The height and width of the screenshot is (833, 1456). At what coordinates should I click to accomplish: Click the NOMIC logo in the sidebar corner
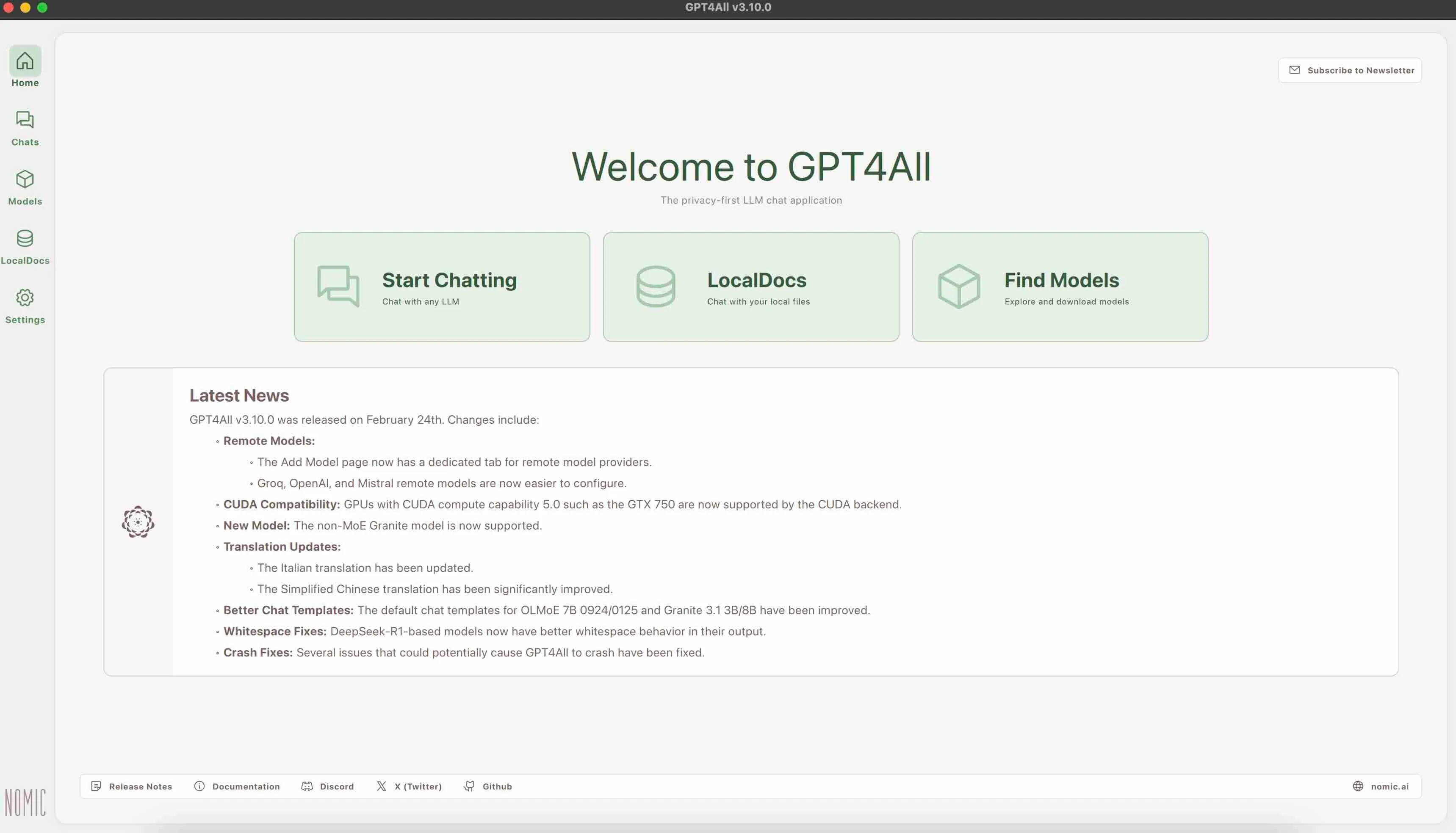(25, 802)
